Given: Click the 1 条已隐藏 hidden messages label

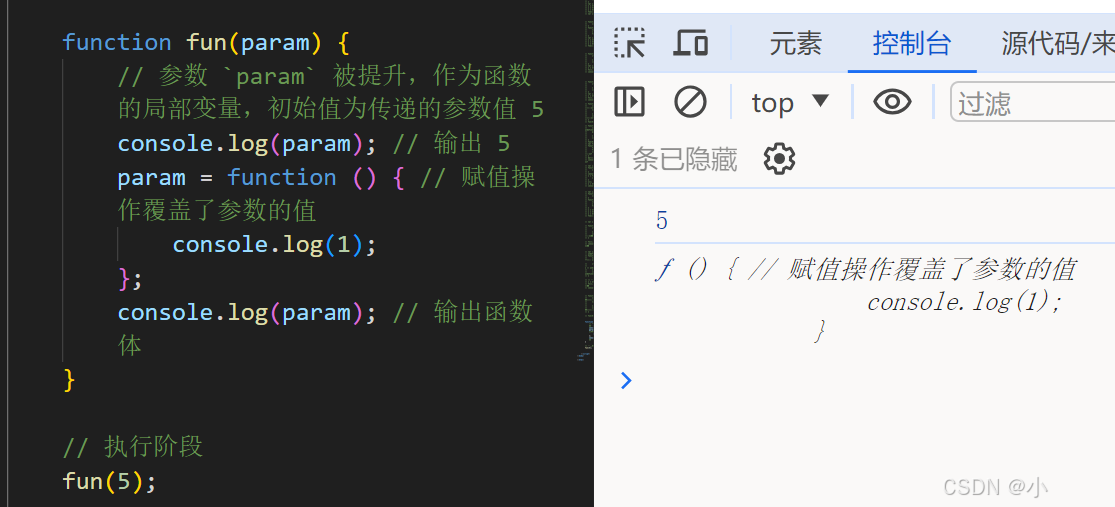Looking at the screenshot, I should [x=674, y=159].
